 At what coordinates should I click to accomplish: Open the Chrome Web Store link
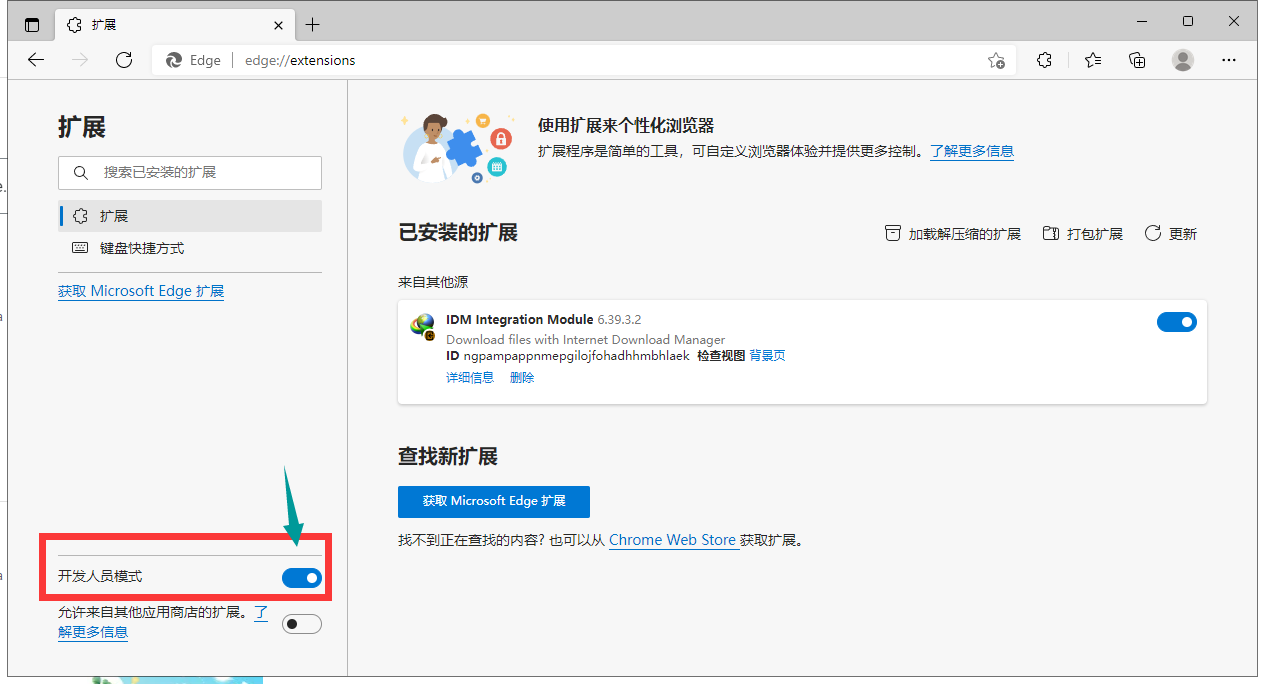(x=672, y=540)
